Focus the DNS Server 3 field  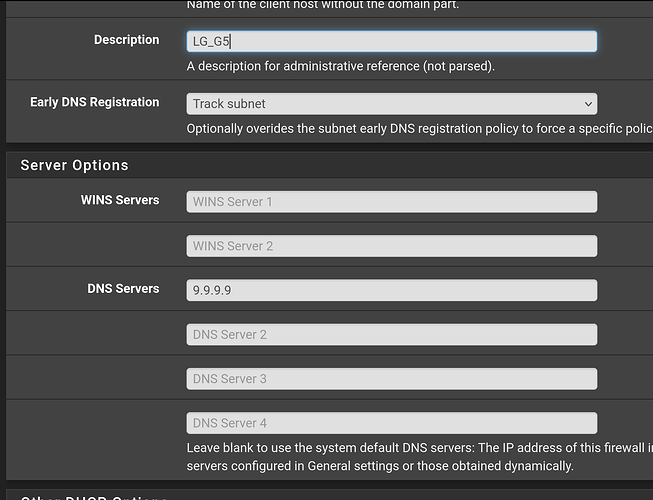391,379
